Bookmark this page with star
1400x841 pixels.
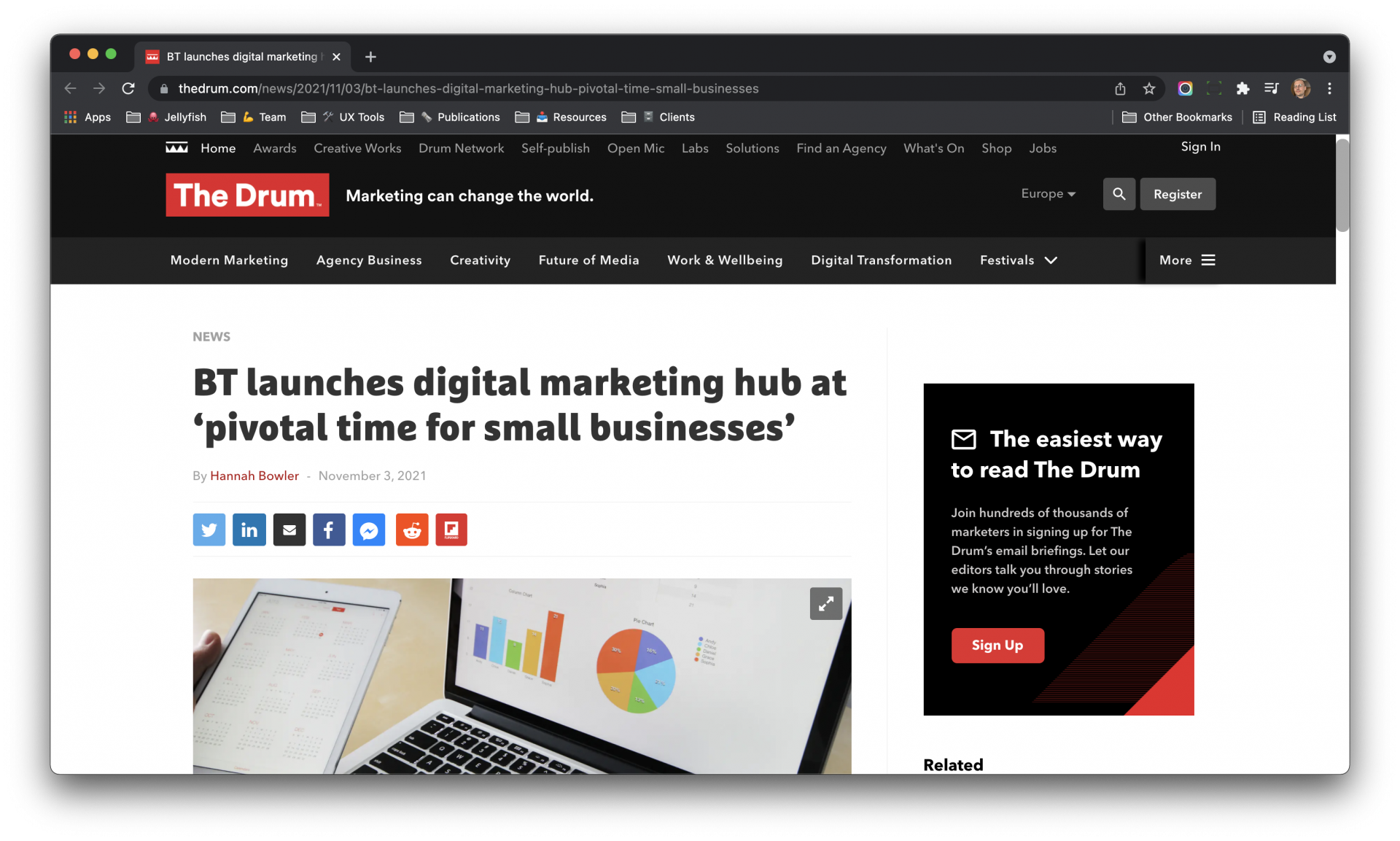[1149, 88]
